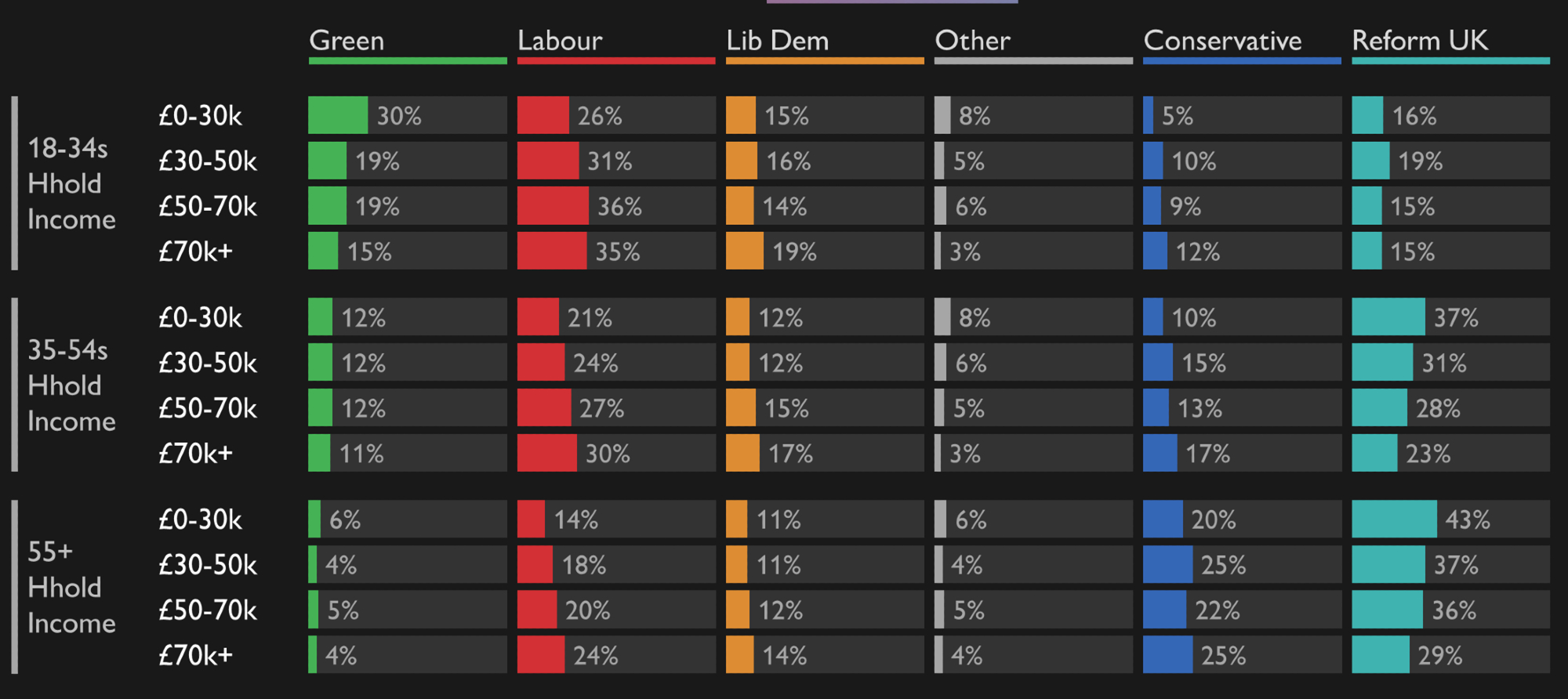Screen dimensions: 1568x699
Task: Click the Reform UK 37% bar for 35-54s
Action: (x=1388, y=317)
